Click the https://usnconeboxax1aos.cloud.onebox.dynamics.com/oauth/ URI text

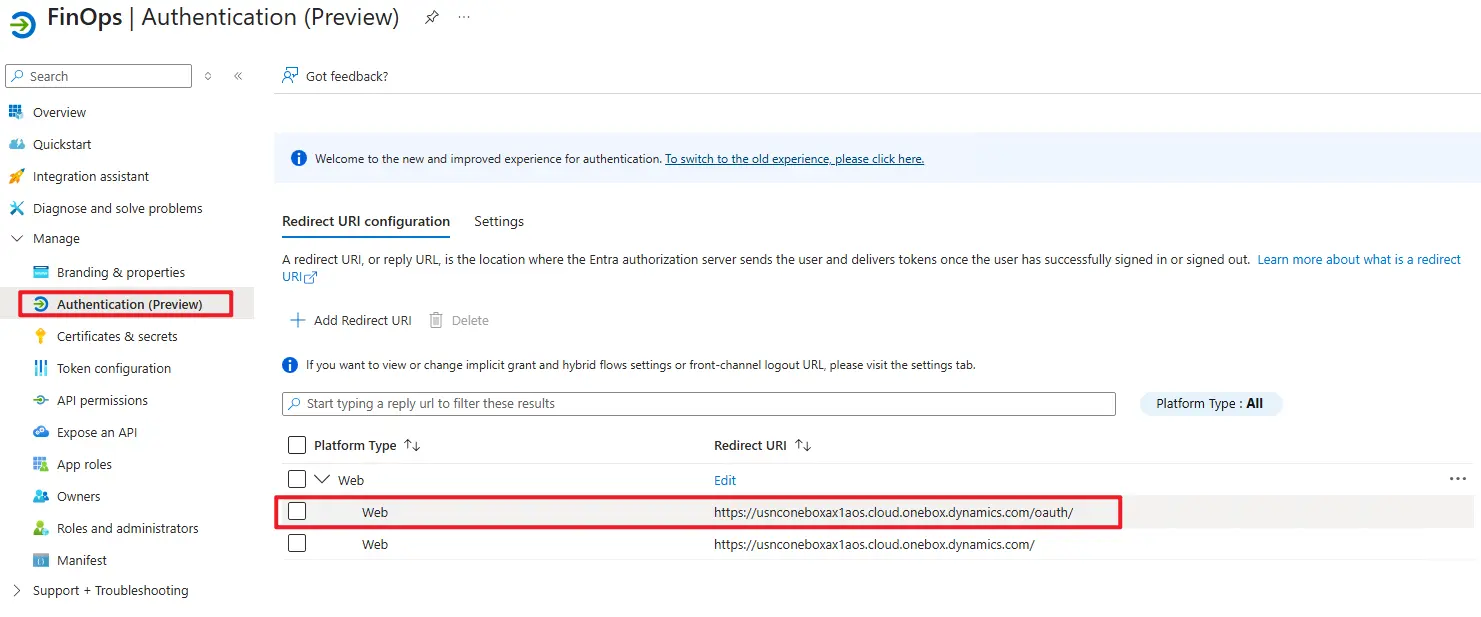pos(893,512)
